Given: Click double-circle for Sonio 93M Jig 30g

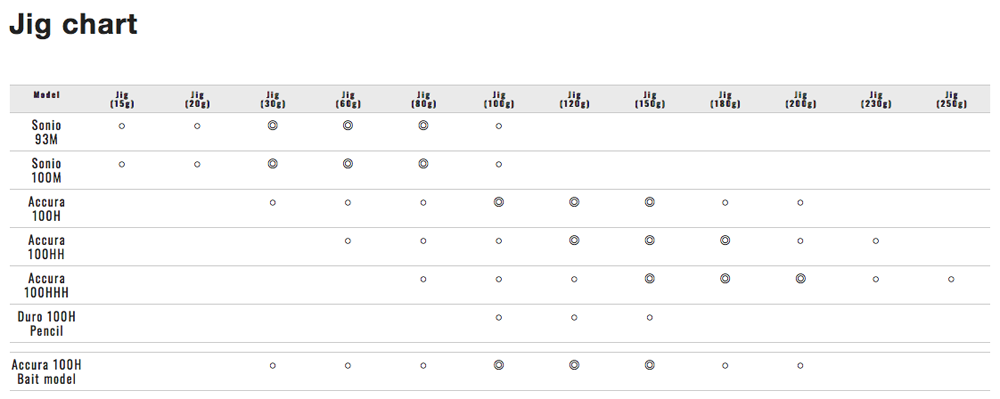Looking at the screenshot, I should (x=272, y=126).
